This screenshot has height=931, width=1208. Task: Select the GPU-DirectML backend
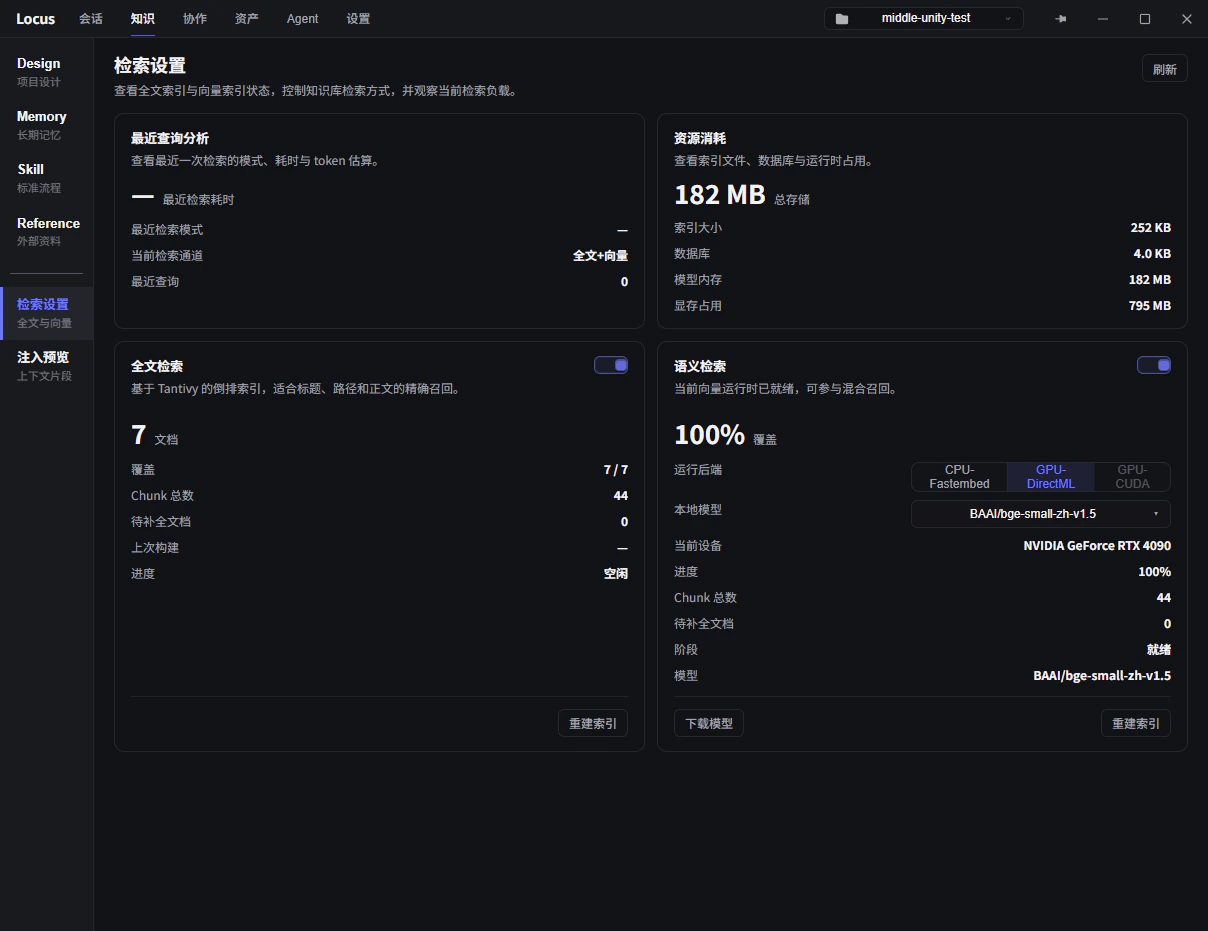pyautogui.click(x=1050, y=477)
